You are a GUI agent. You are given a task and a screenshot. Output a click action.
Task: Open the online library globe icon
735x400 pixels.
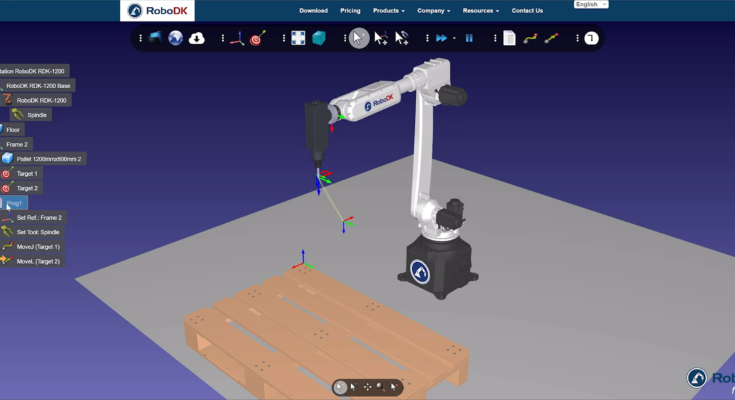pyautogui.click(x=176, y=38)
